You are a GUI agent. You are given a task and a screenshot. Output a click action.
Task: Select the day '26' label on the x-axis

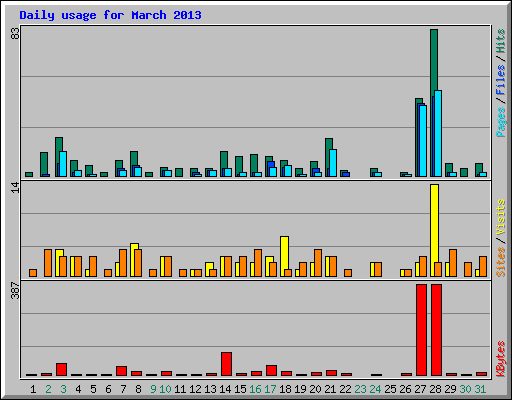[x=405, y=389]
